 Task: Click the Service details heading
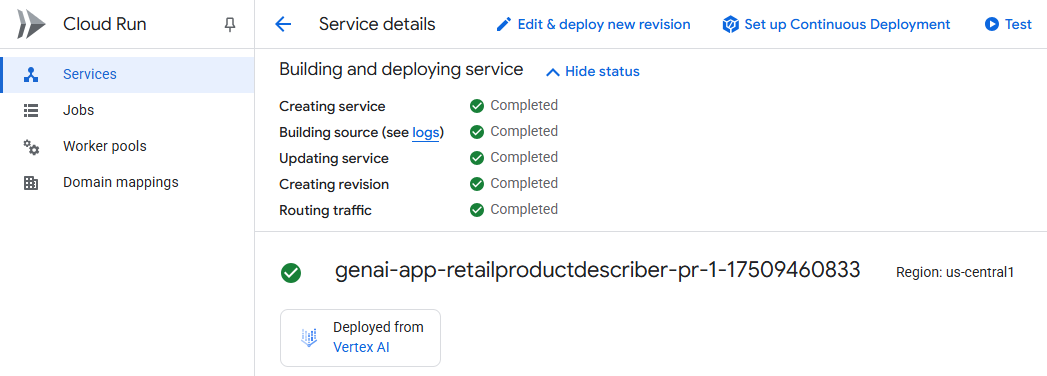[377, 25]
